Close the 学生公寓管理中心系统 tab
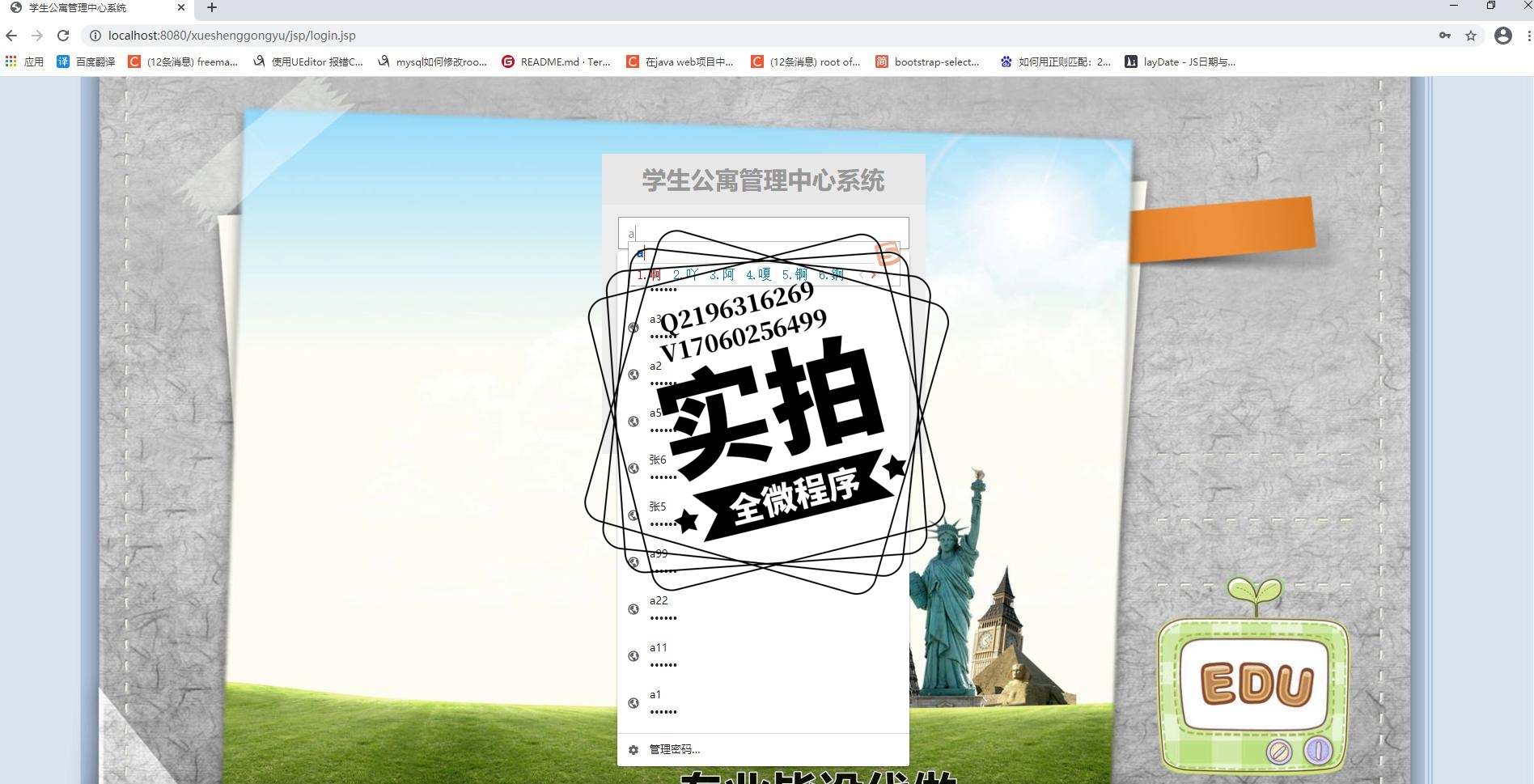 click(181, 8)
